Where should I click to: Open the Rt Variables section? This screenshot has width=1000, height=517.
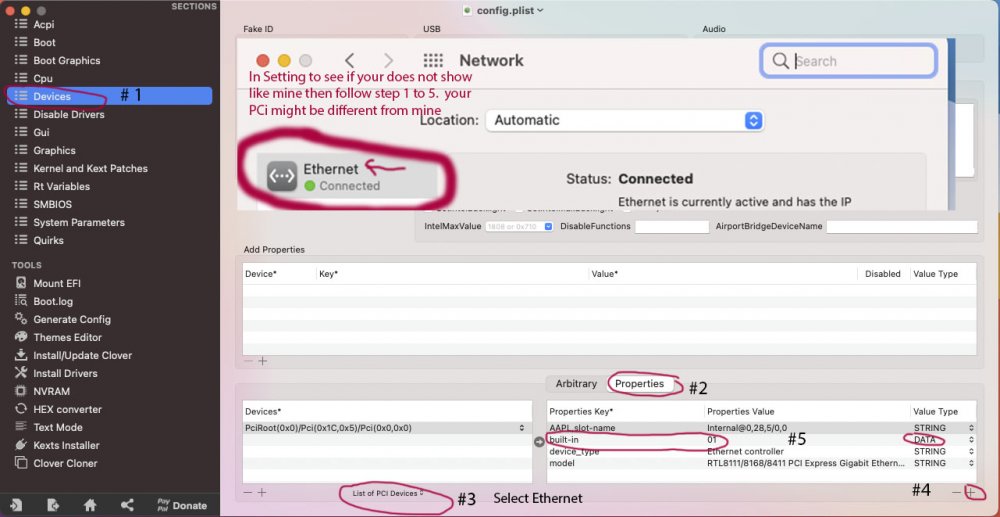click(61, 186)
